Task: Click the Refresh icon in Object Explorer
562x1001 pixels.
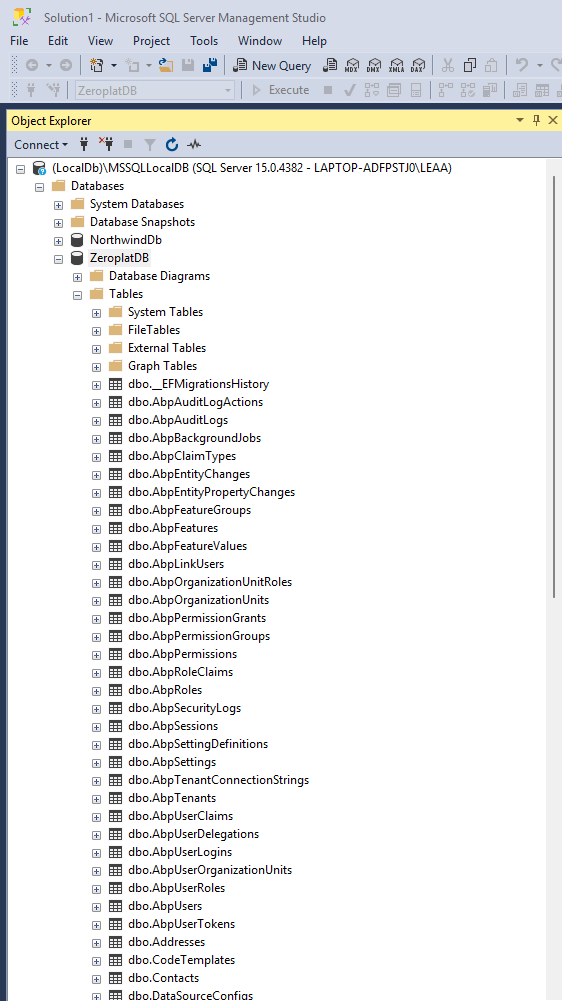Action: click(x=172, y=144)
